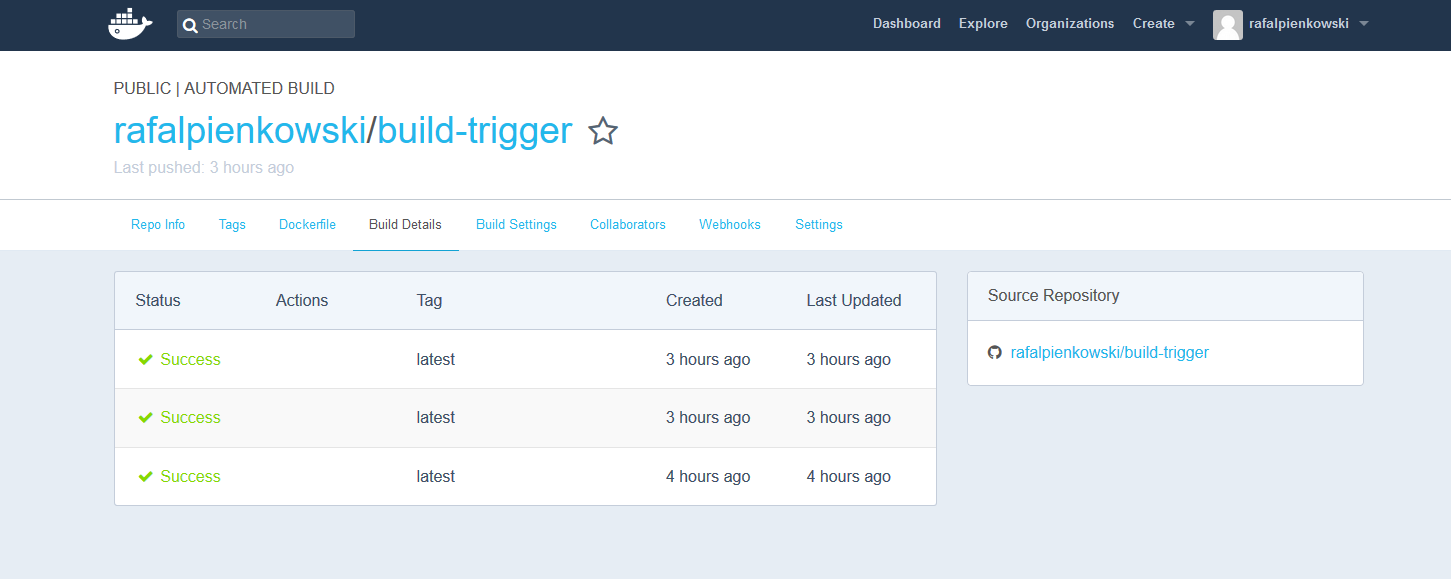Click PUBLIC | AUTOMATED BUILD label

(224, 89)
